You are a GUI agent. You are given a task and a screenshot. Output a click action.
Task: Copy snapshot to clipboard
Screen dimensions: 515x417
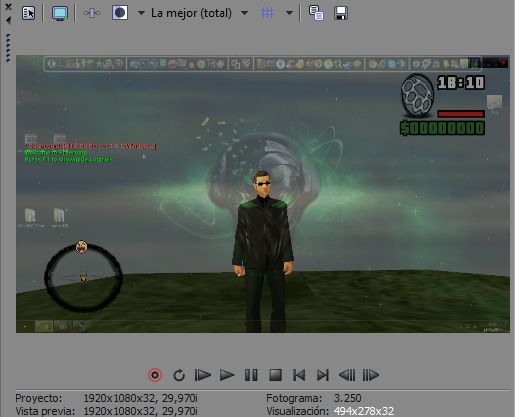tap(316, 13)
